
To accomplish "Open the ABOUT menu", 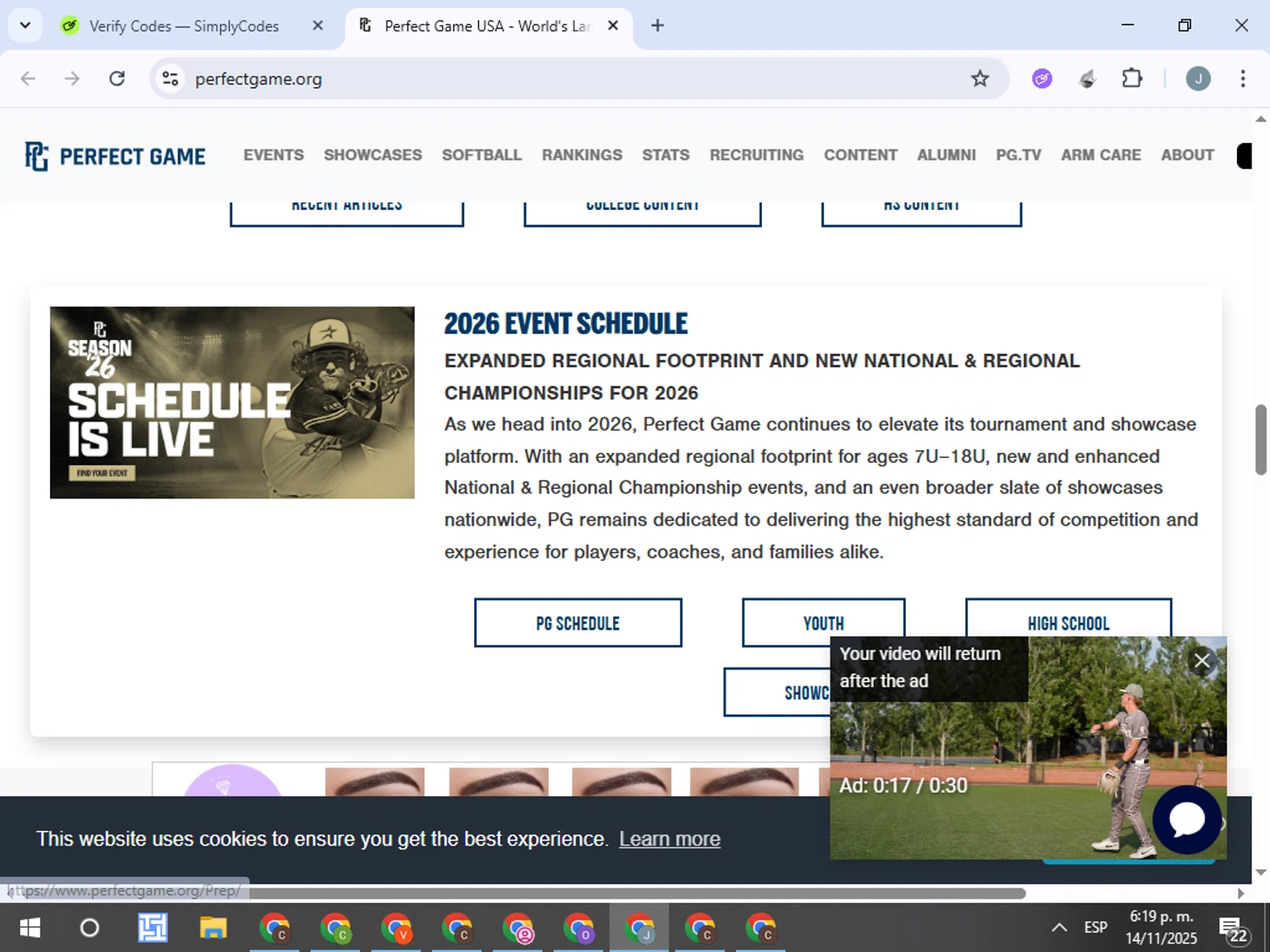I will pyautogui.click(x=1187, y=155).
